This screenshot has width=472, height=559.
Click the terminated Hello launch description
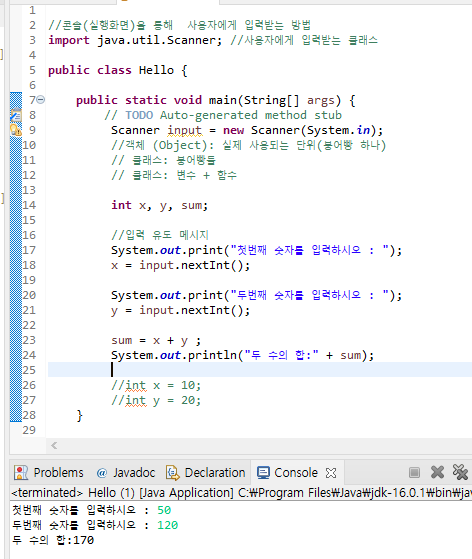(x=242, y=493)
